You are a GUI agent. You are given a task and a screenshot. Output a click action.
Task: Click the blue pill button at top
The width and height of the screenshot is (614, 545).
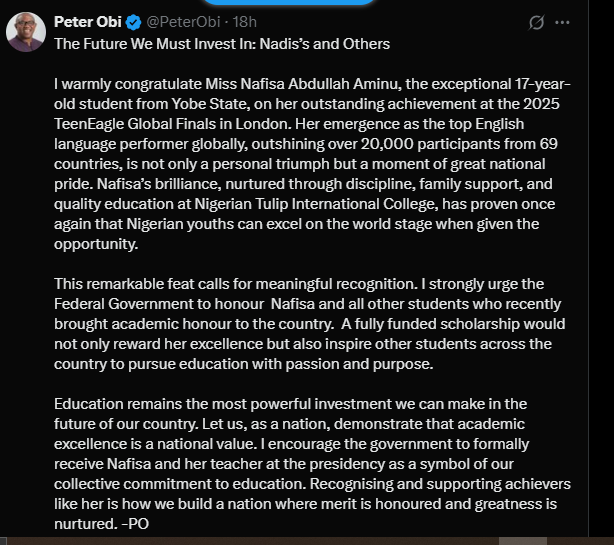click(x=289, y=2)
